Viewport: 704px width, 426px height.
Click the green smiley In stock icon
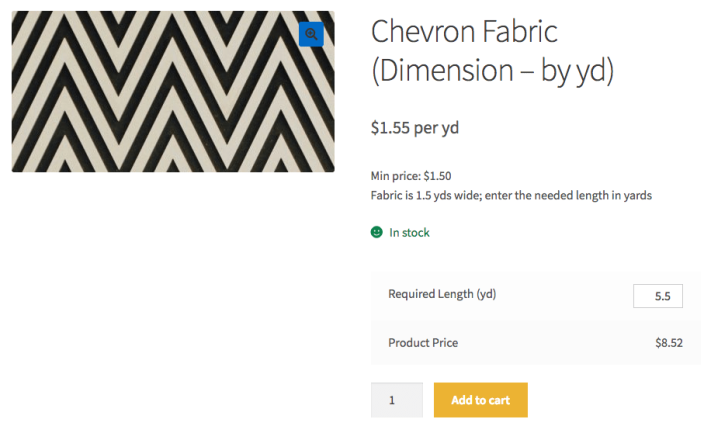(377, 232)
